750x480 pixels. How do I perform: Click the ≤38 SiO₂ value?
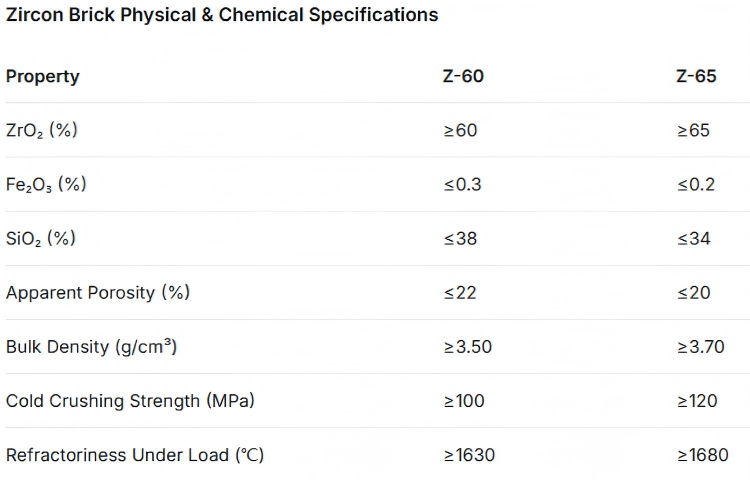(x=460, y=238)
